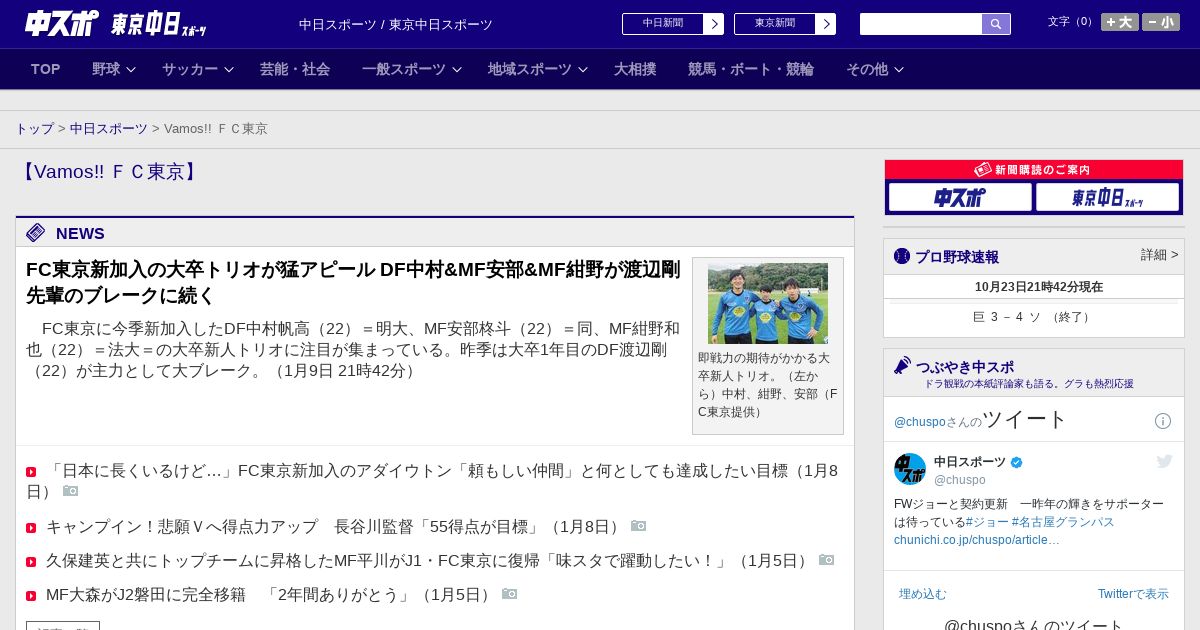The width and height of the screenshot is (1200, 630).
Task: Click red bullet beside アダイウトン article
Action: pos(31,472)
